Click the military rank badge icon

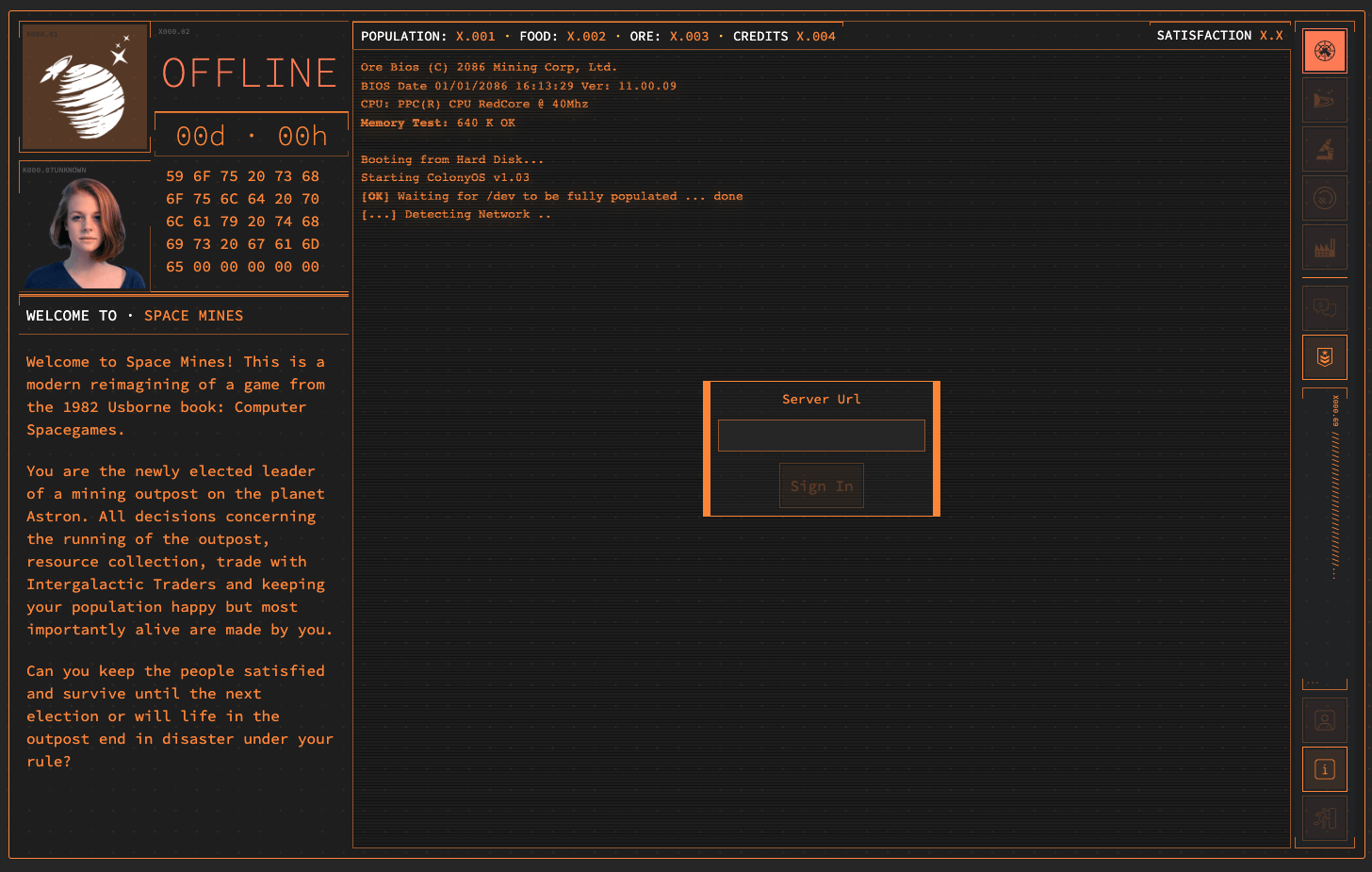click(1324, 357)
